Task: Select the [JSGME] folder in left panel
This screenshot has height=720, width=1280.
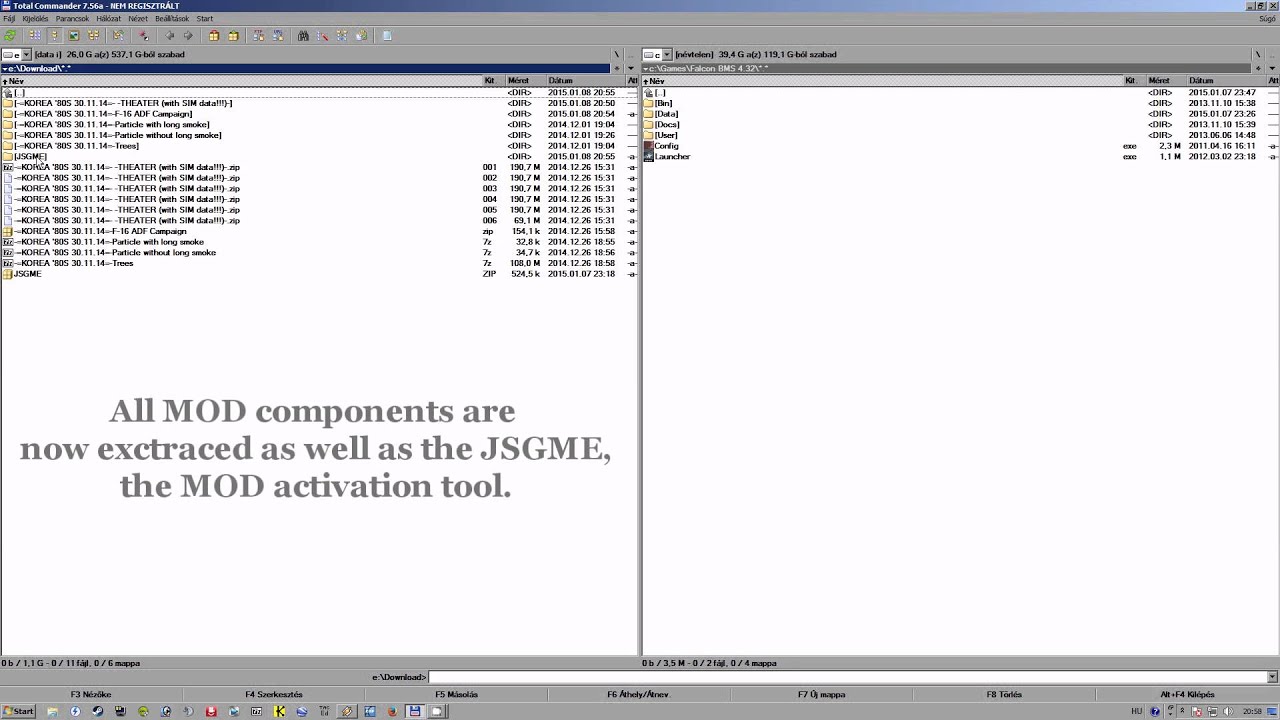Action: pyautogui.click(x=30, y=156)
